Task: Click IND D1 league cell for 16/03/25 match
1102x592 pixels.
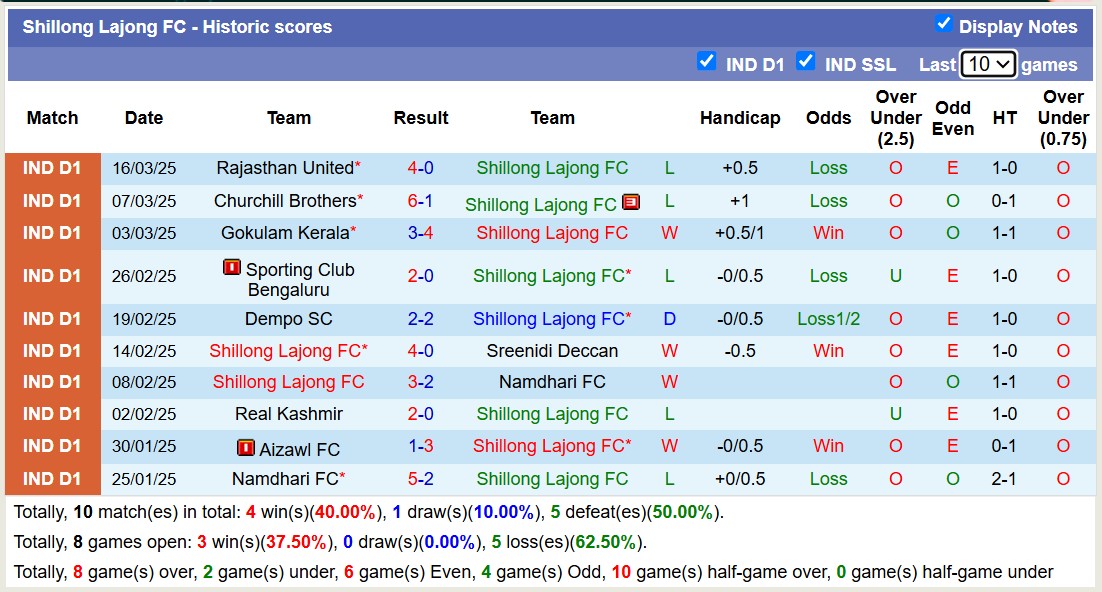Action: tap(52, 168)
